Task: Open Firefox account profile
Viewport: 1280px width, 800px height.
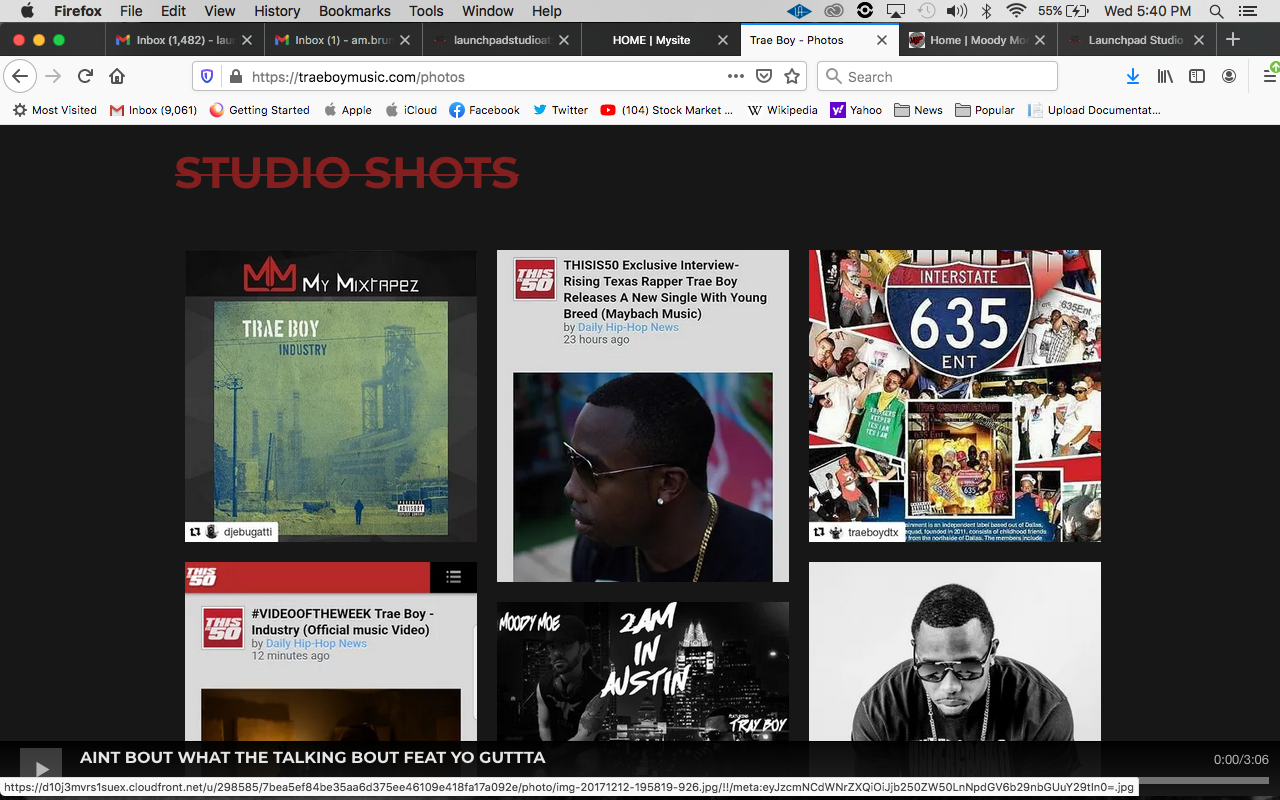Action: (1229, 76)
